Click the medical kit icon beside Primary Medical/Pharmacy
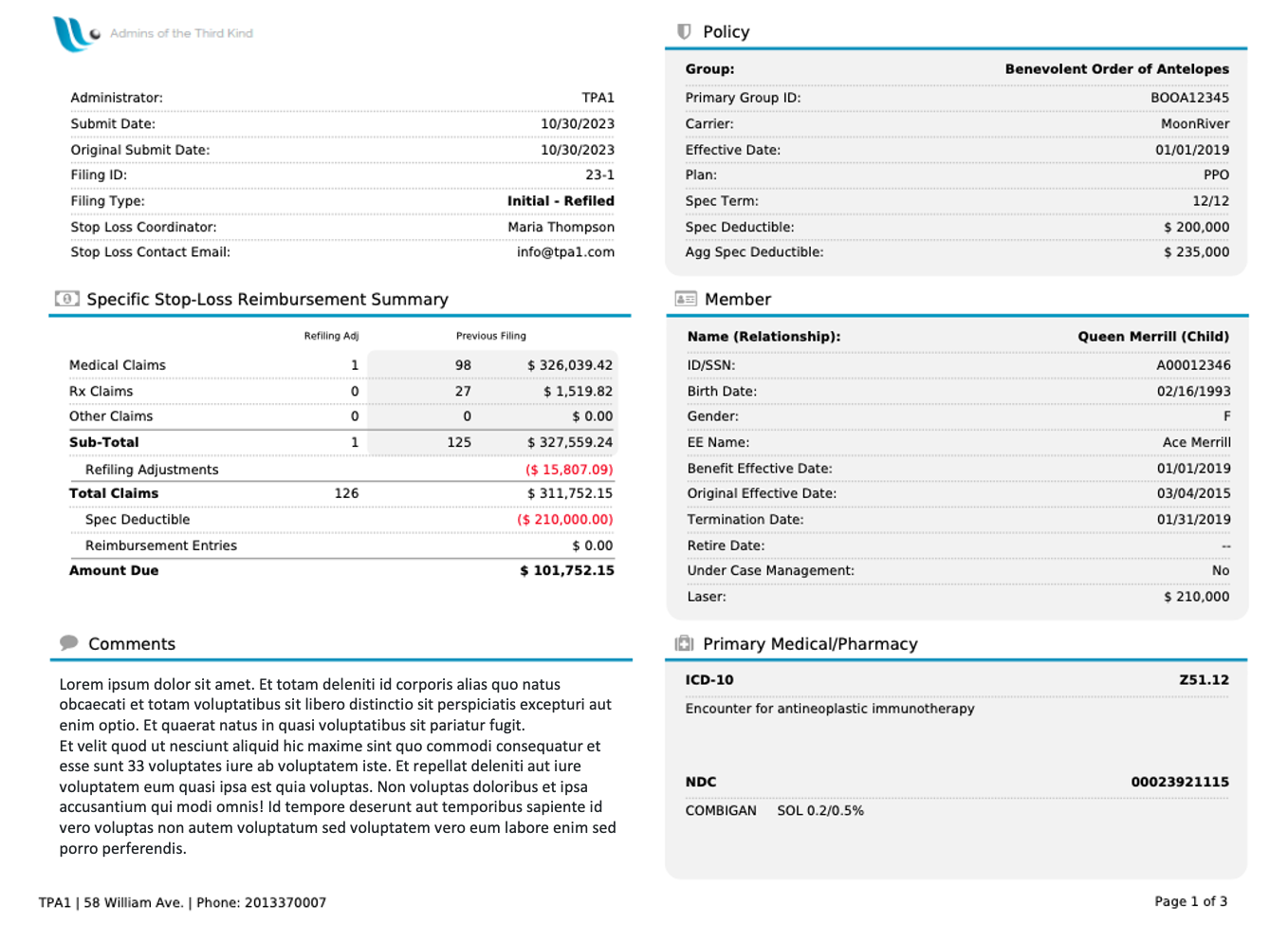1288x942 pixels. 684,643
